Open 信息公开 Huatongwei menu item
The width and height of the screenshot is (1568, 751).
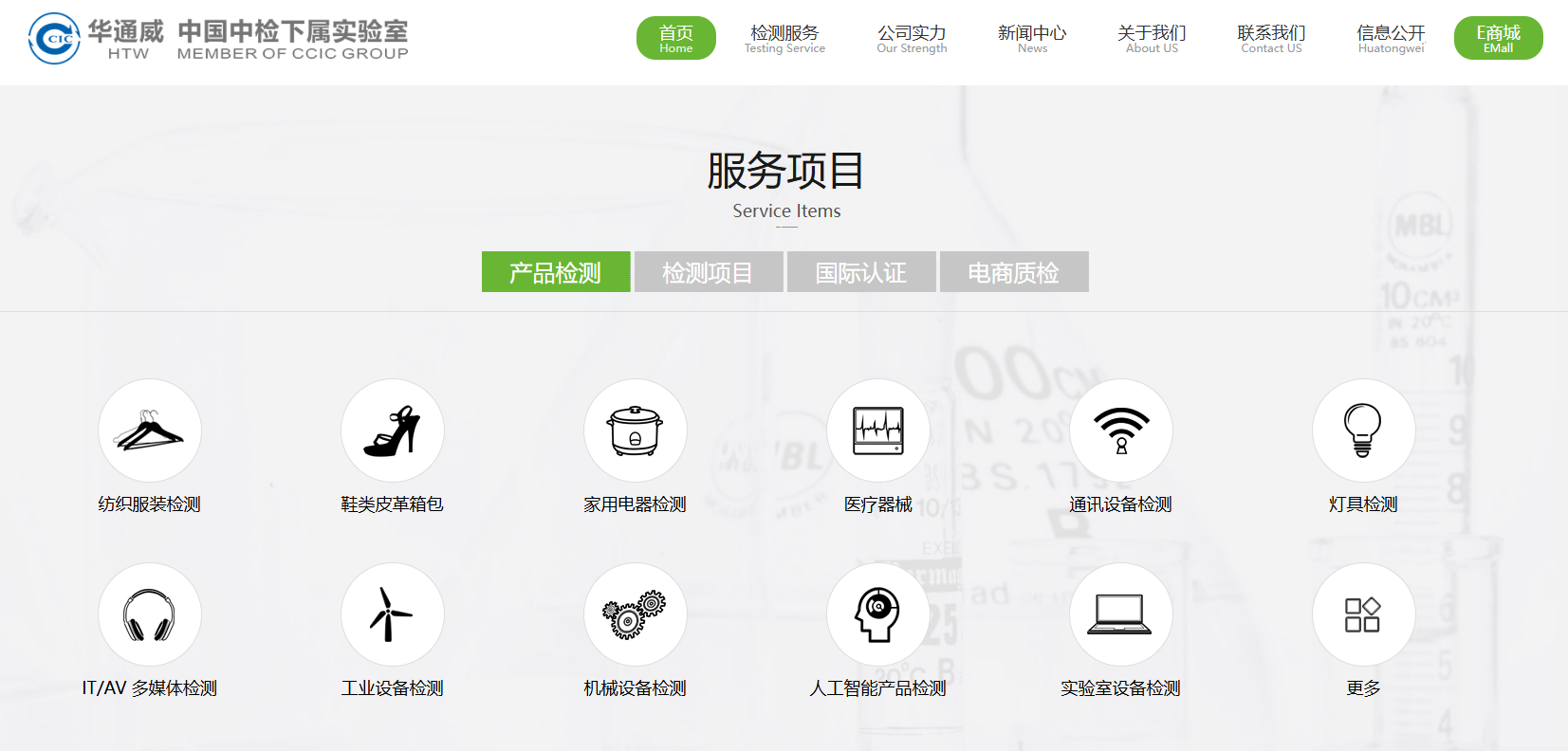pos(1391,38)
